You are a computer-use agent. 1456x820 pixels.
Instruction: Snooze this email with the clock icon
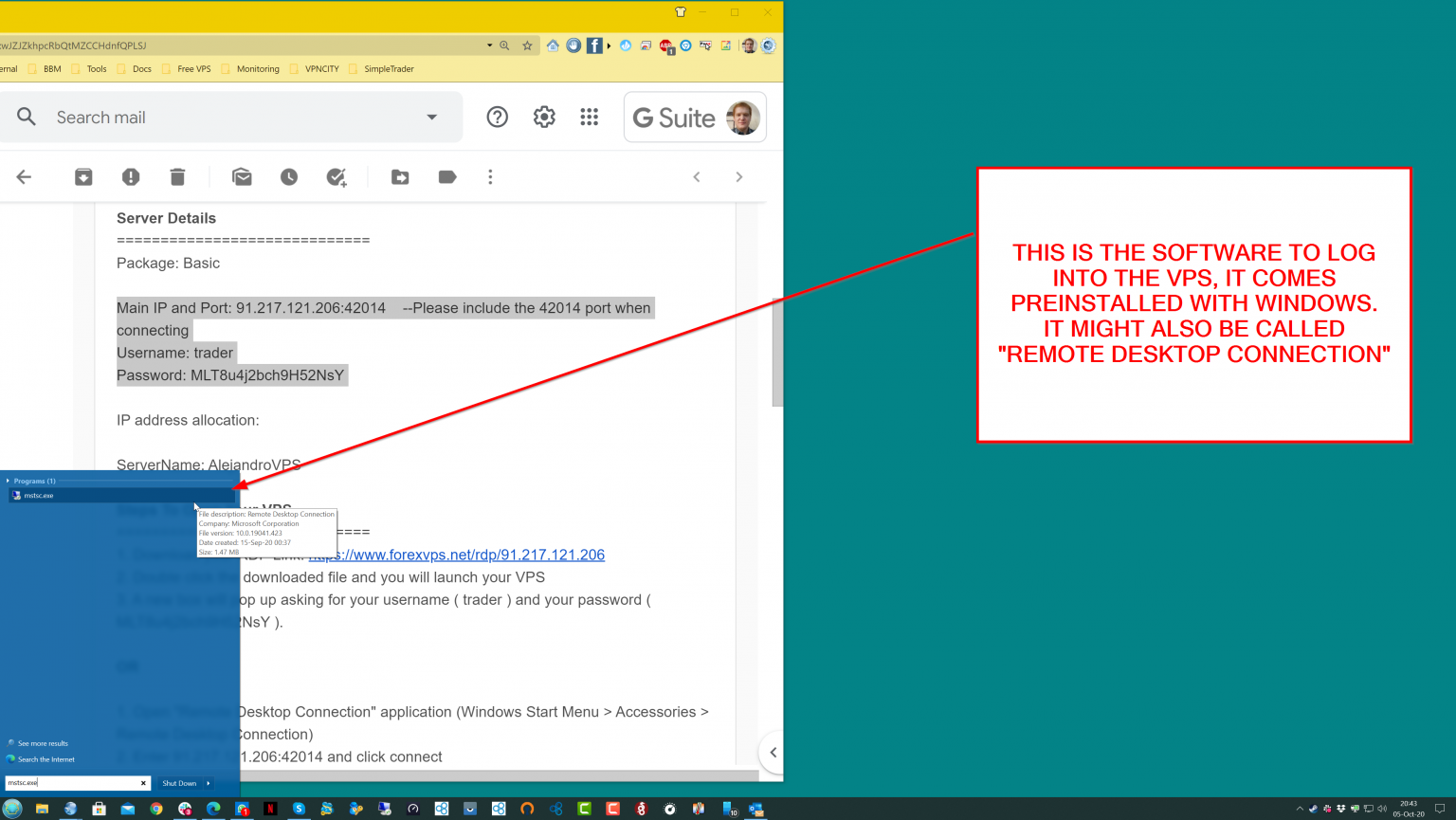pyautogui.click(x=289, y=177)
